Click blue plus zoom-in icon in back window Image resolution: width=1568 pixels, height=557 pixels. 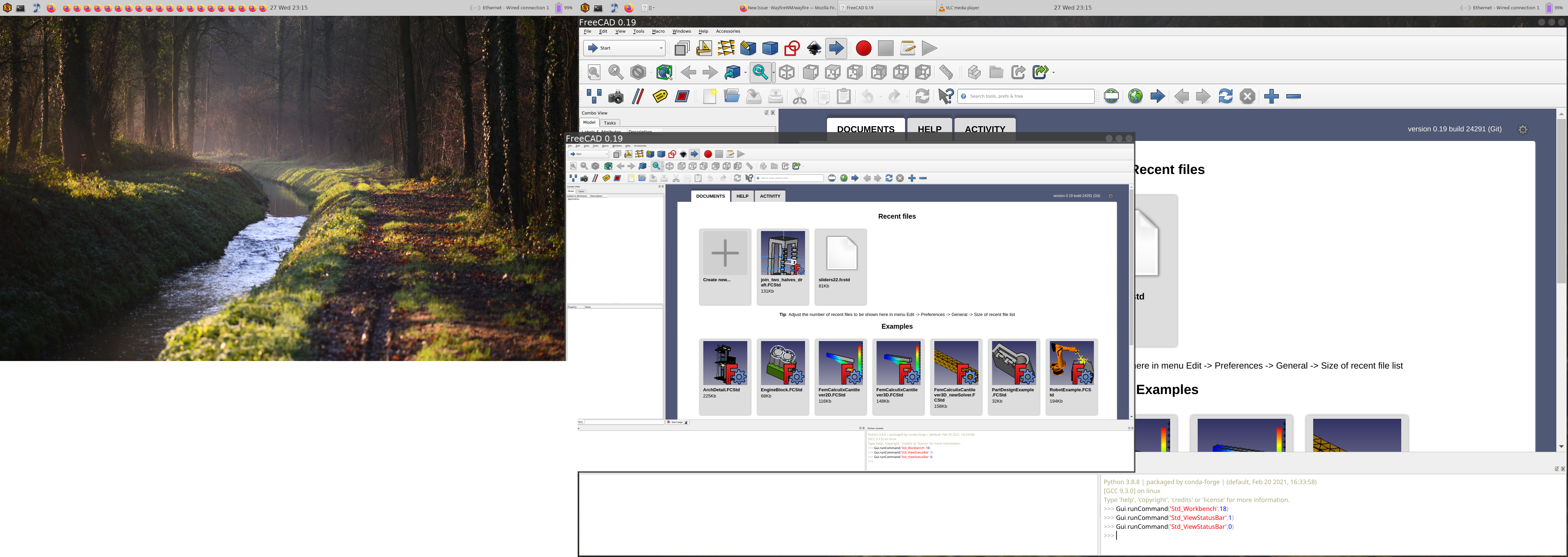[1271, 96]
